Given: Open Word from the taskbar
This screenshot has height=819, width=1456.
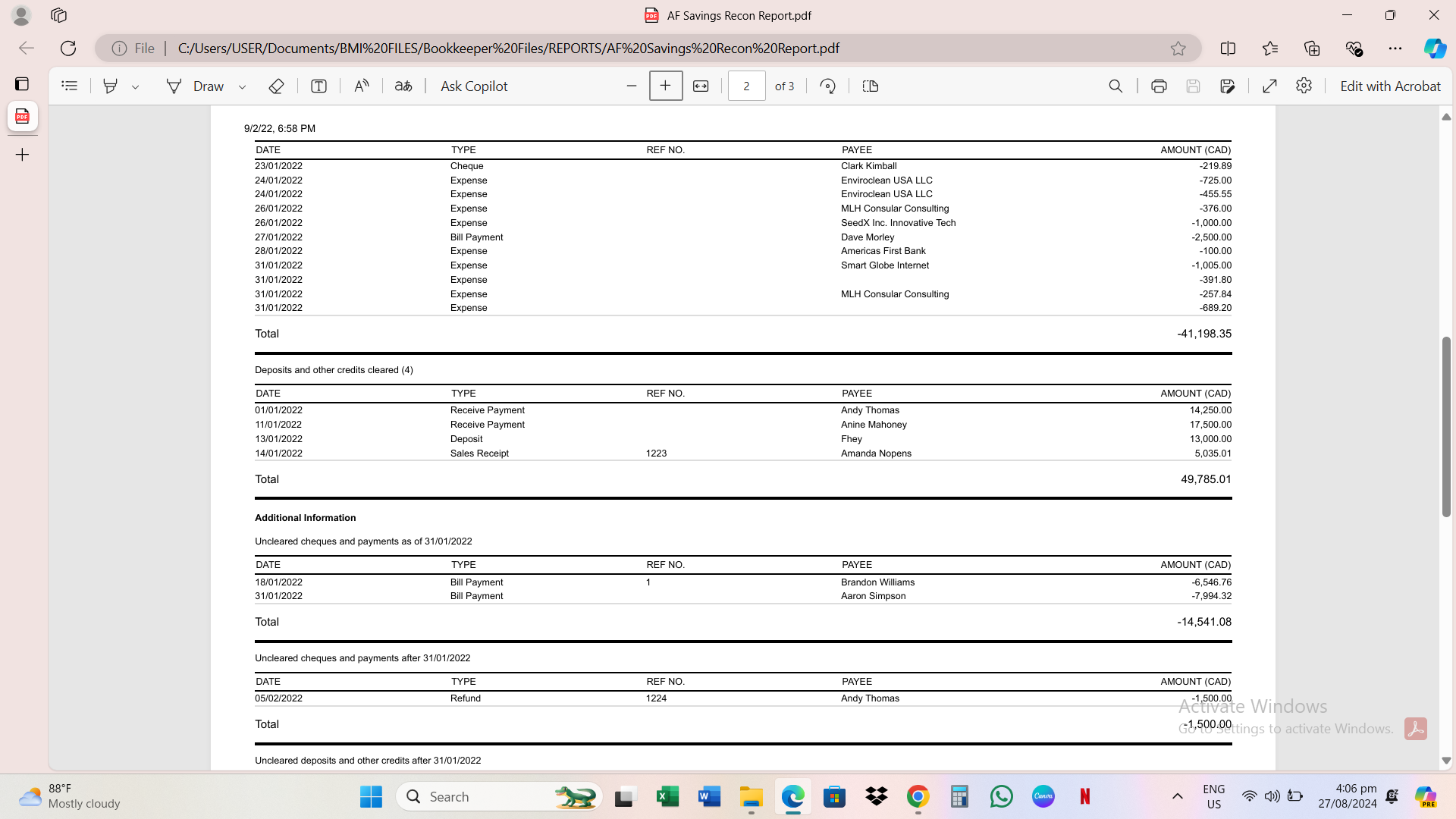Looking at the screenshot, I should [x=709, y=797].
